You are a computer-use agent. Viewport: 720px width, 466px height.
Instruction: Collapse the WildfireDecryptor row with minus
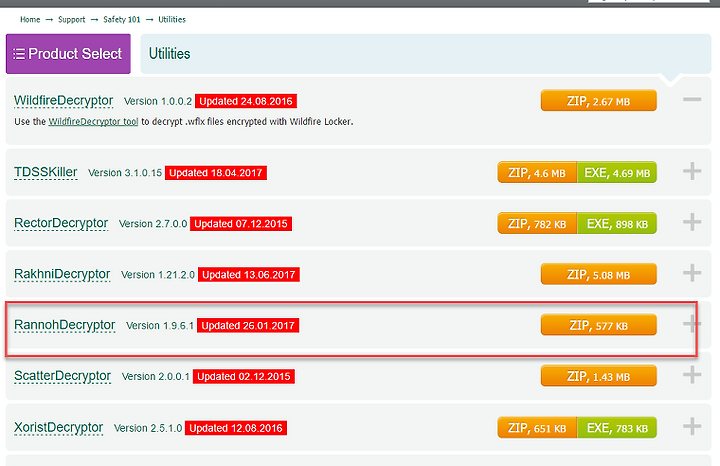(692, 100)
